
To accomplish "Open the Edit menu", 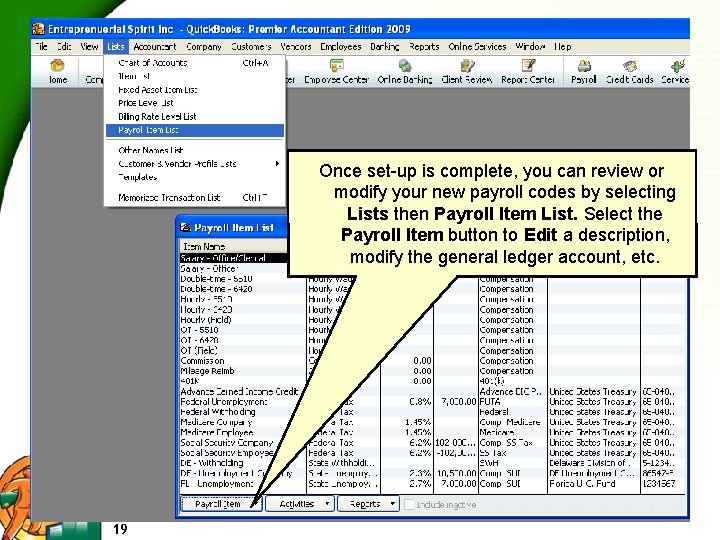I will pyautogui.click(x=64, y=46).
